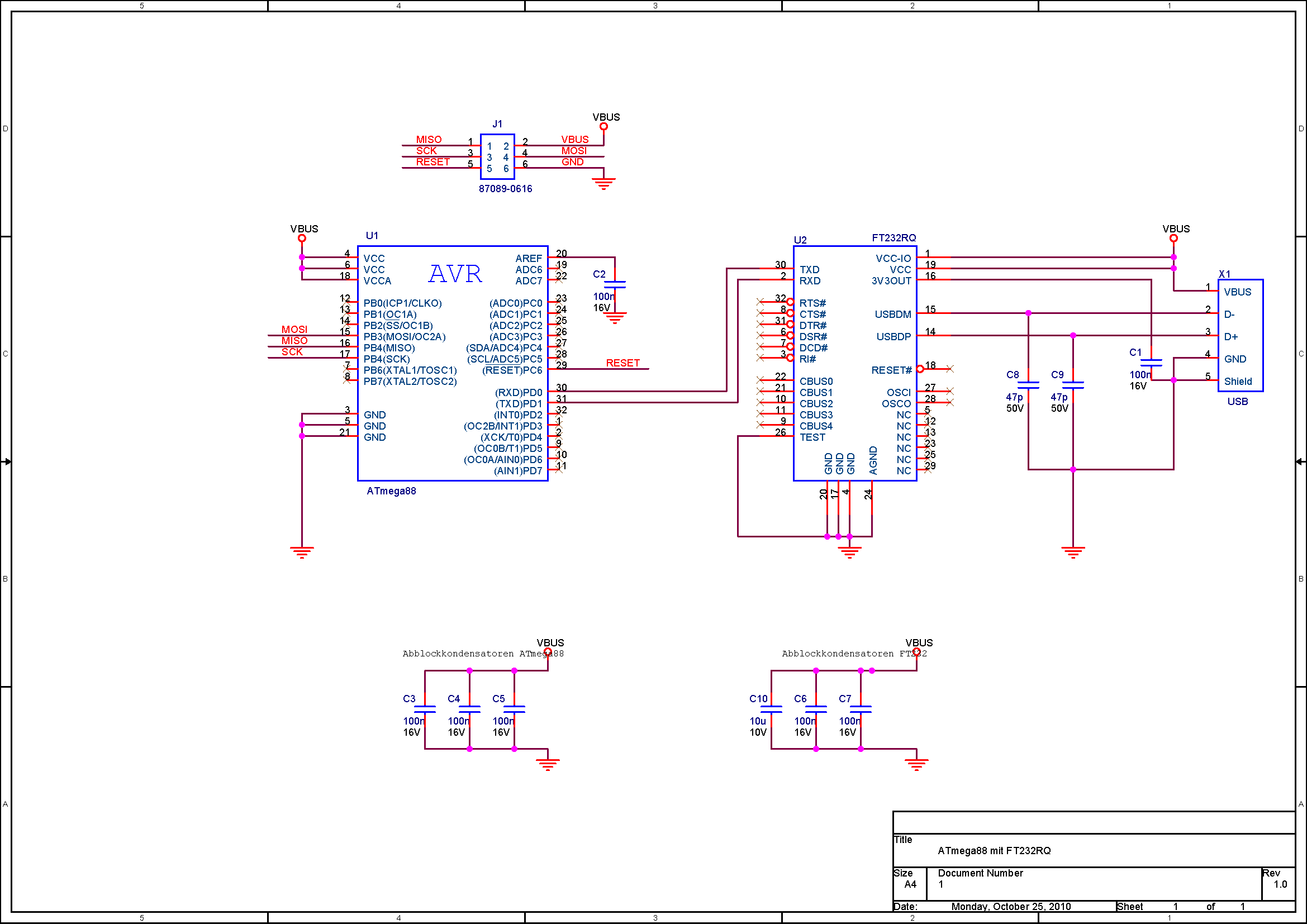
Task: Click the ground symbol below capacitor C9
Action: [x=1072, y=553]
